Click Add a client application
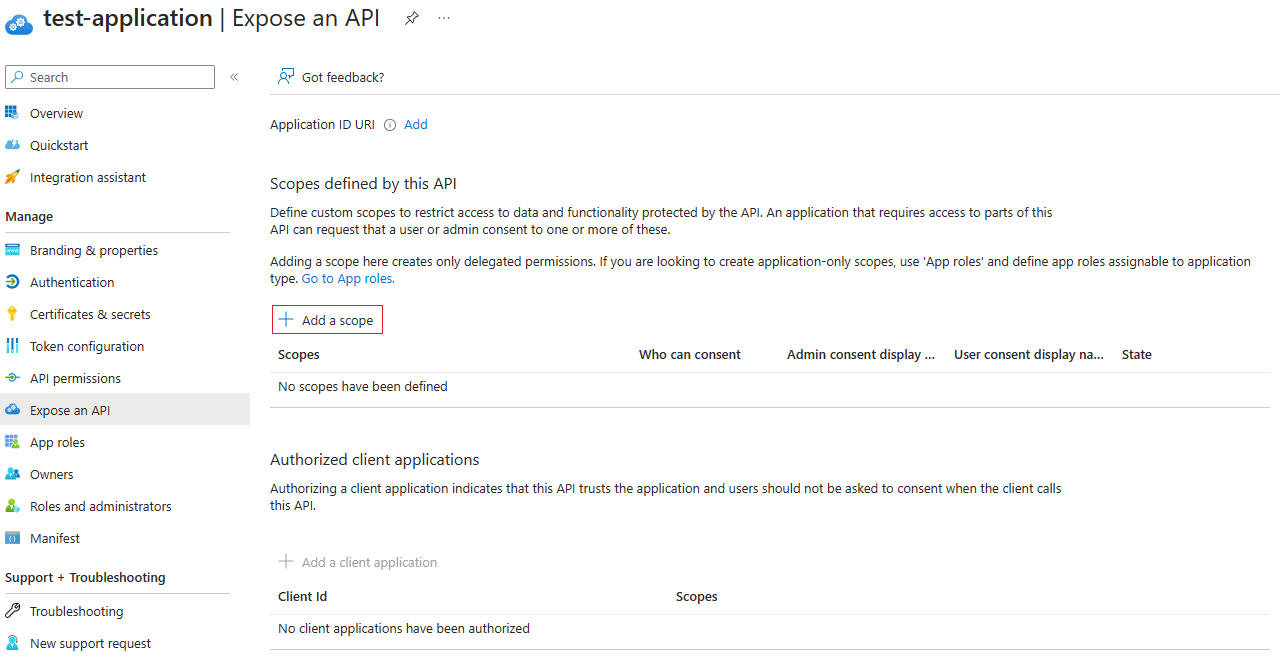The height and width of the screenshot is (672, 1280). [358, 562]
